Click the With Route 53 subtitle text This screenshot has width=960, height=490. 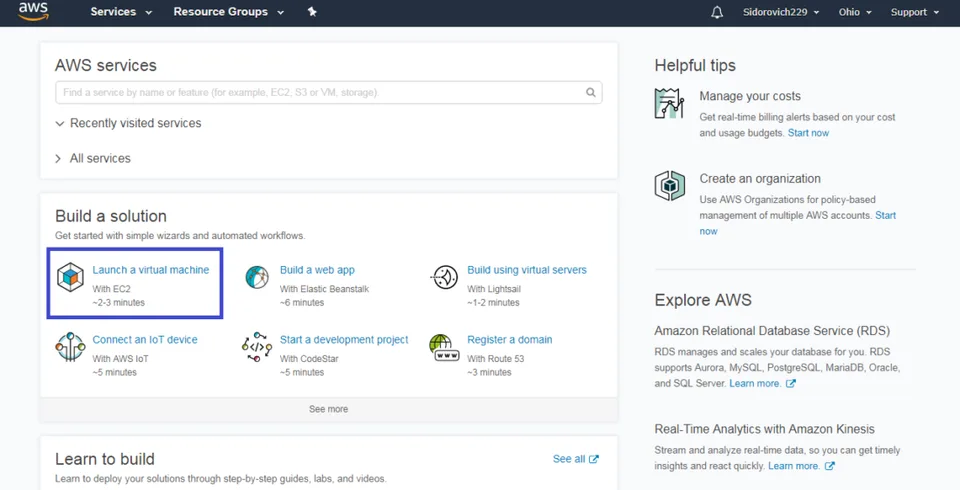pyautogui.click(x=496, y=359)
